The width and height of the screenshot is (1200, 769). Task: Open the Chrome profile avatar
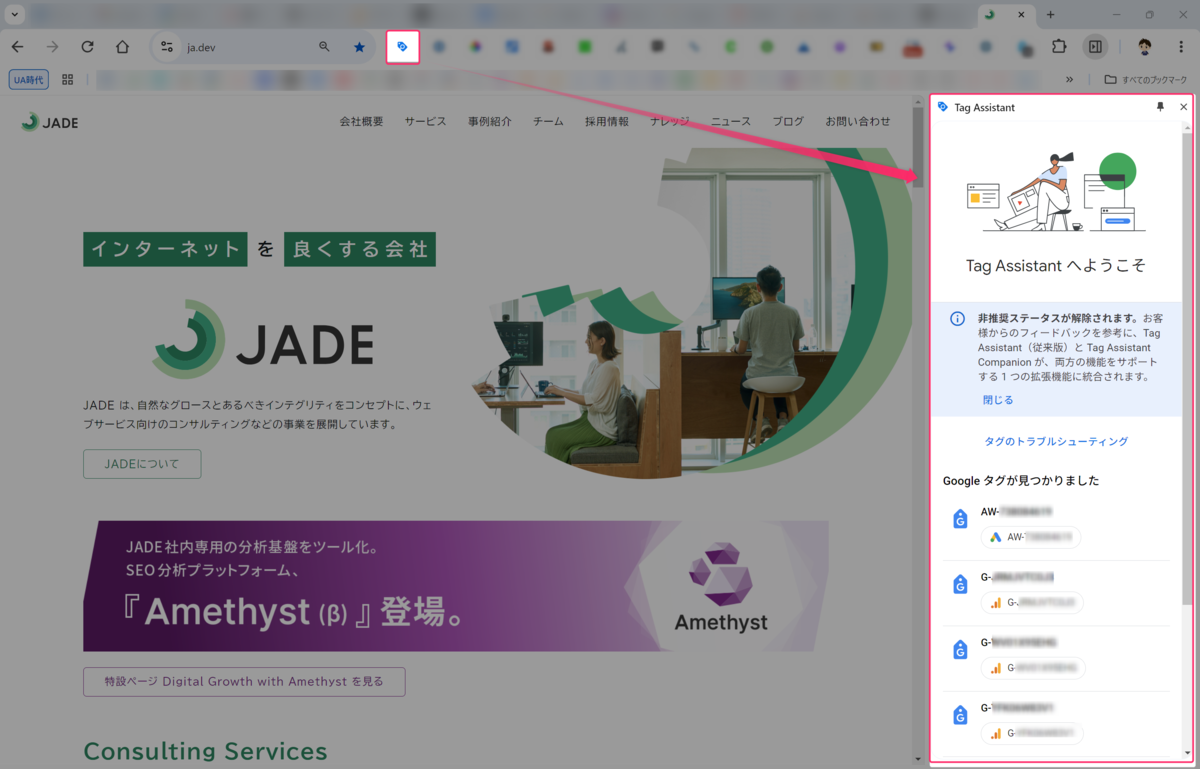click(x=1145, y=47)
